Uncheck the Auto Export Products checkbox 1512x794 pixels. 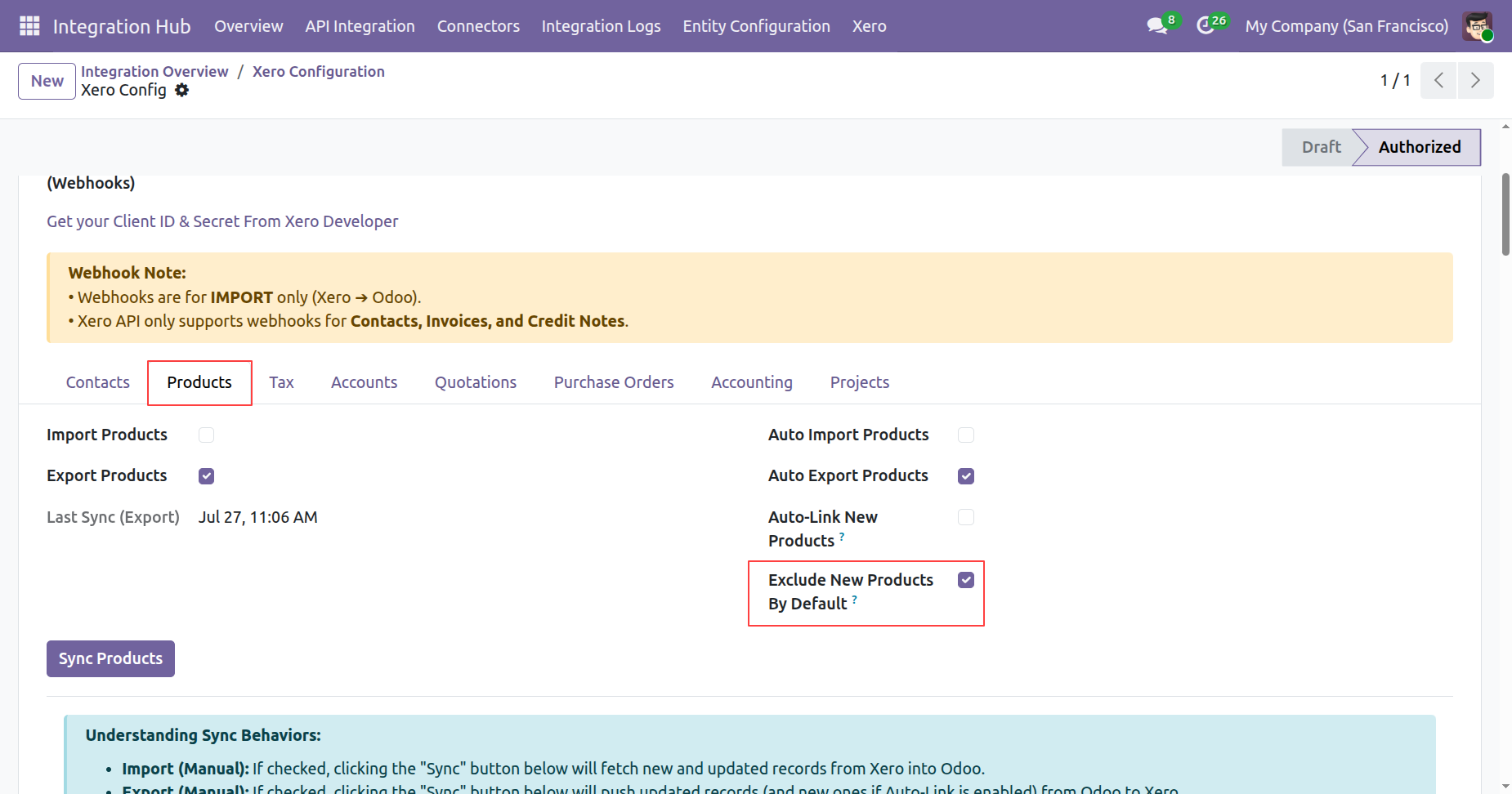(966, 476)
